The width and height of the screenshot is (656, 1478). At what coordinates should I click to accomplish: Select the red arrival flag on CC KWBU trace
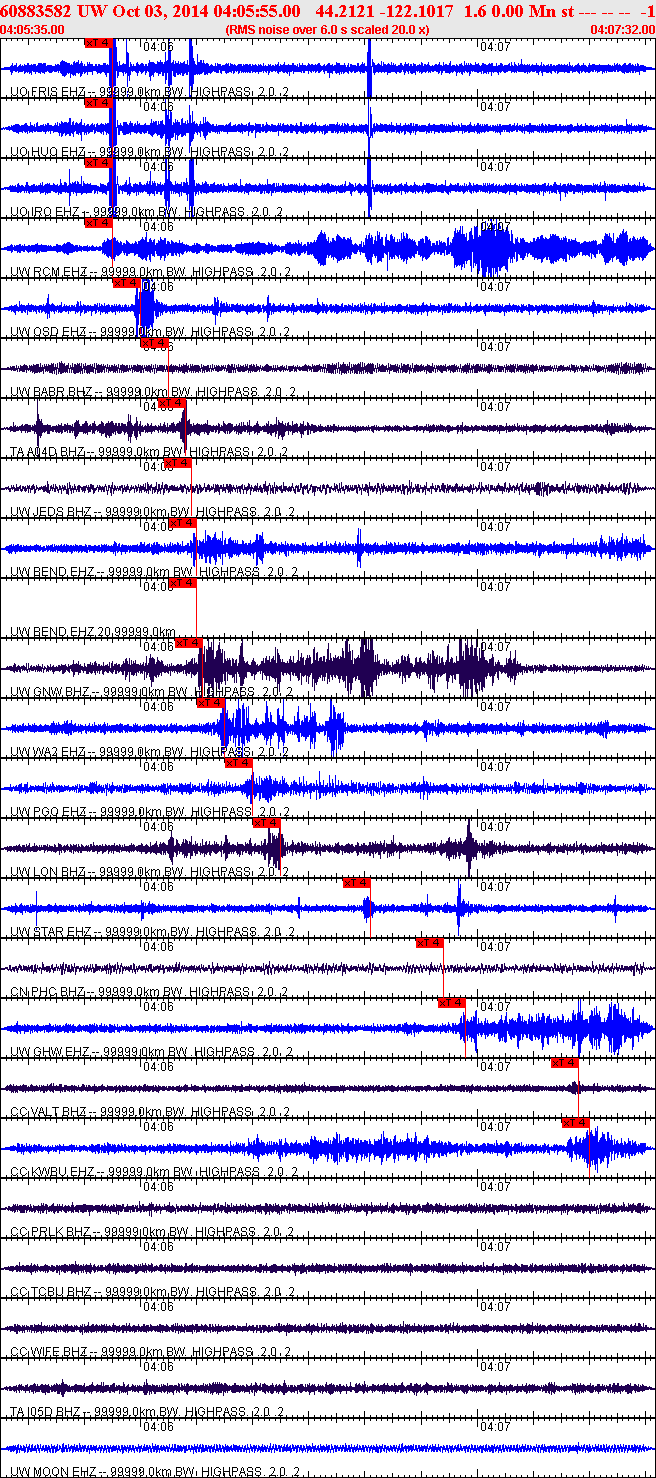(575, 1122)
